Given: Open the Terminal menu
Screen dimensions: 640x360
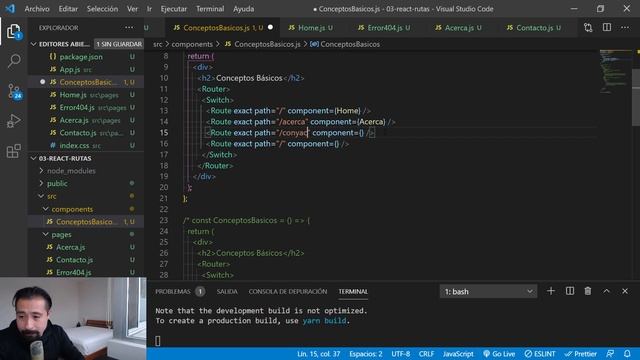Looking at the screenshot, I should click(210, 9).
